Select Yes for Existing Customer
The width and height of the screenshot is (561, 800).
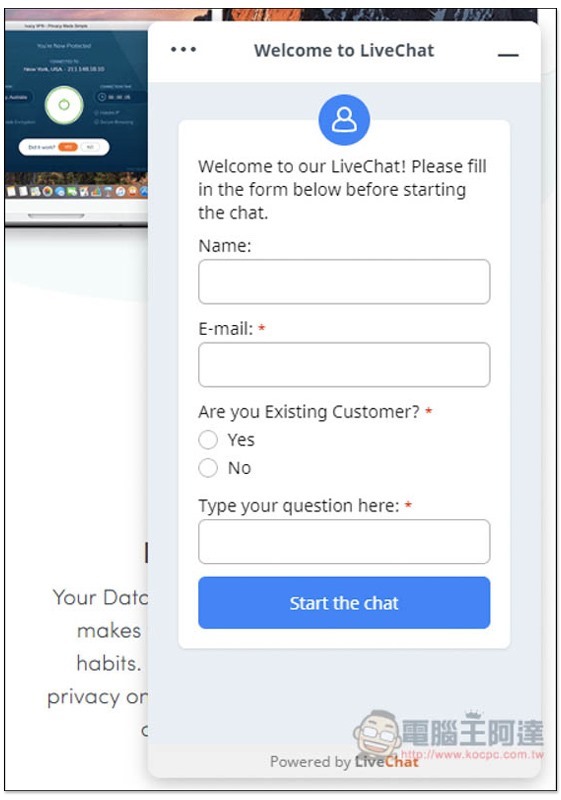point(208,439)
